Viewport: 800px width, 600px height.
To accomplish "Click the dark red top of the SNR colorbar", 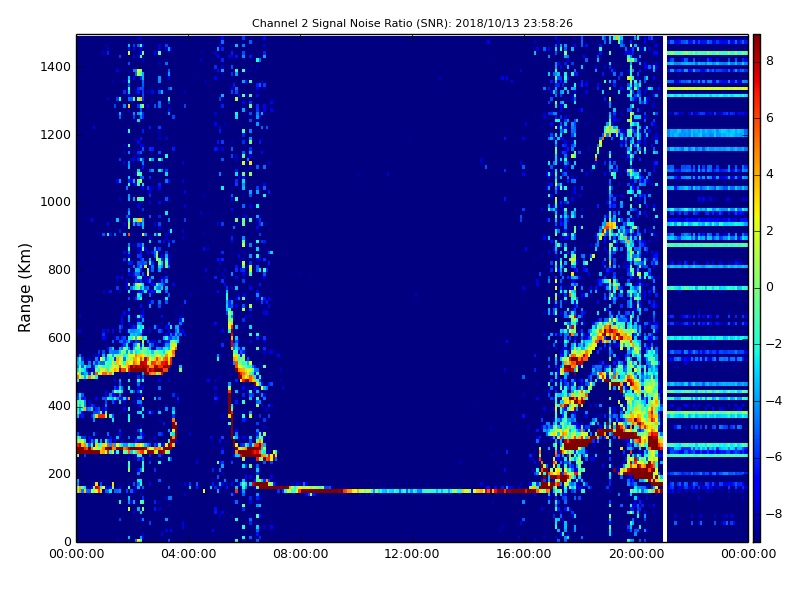I will [757, 43].
